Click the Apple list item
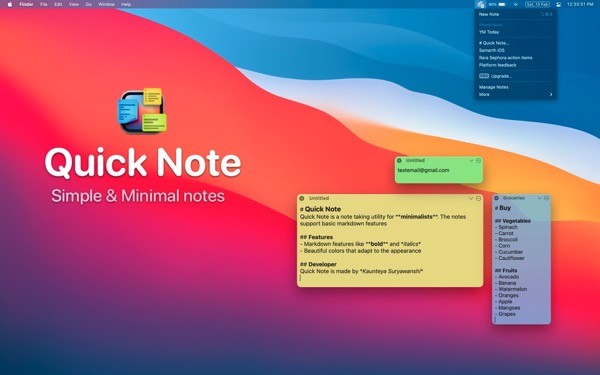The height and width of the screenshot is (375, 600). (x=504, y=302)
